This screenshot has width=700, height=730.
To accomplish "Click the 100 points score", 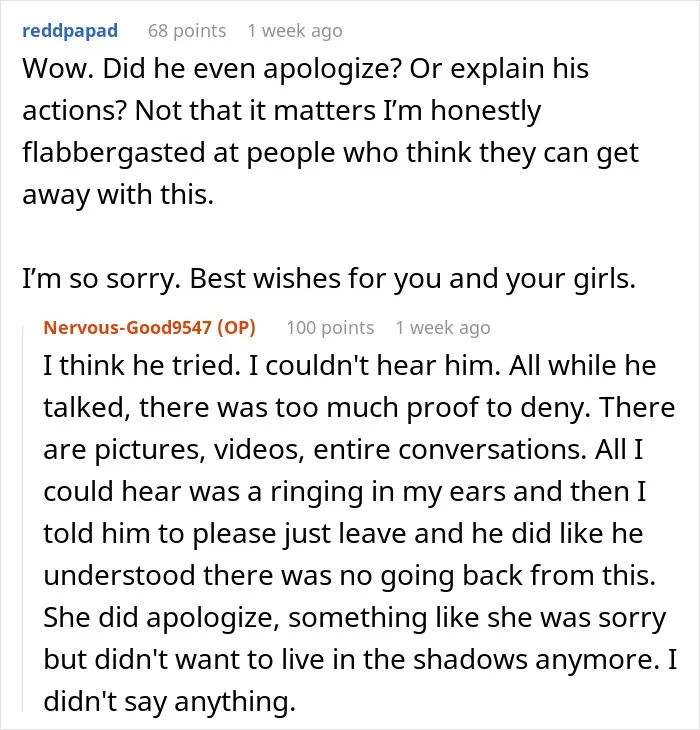I will 330,328.
